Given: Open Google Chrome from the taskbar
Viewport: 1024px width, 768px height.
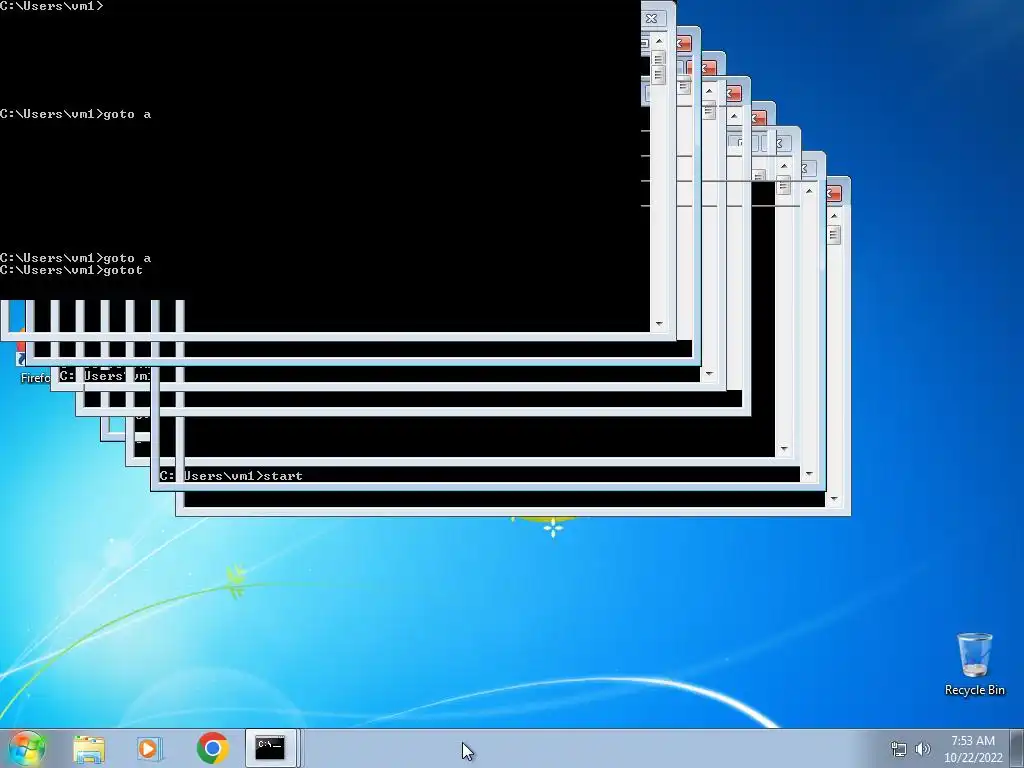Looking at the screenshot, I should coord(212,748).
